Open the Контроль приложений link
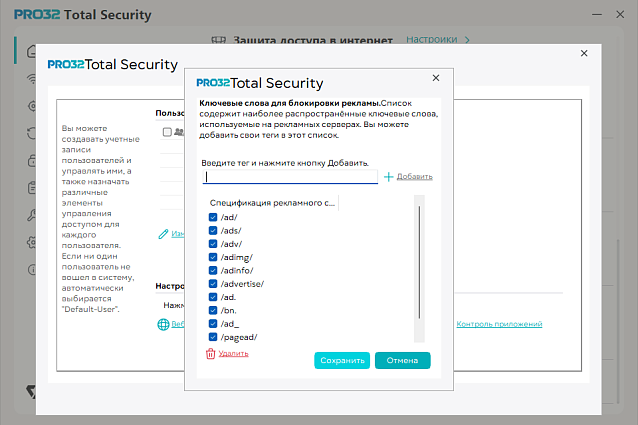 499,324
